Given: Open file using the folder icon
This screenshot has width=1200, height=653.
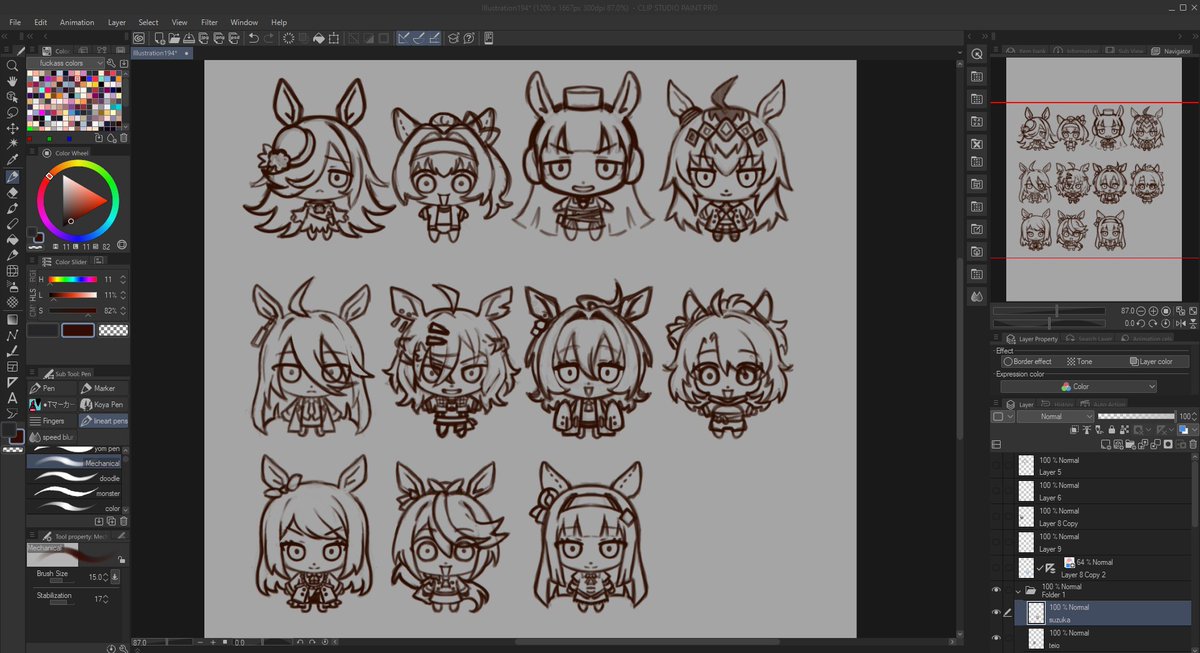Looking at the screenshot, I should click(174, 38).
